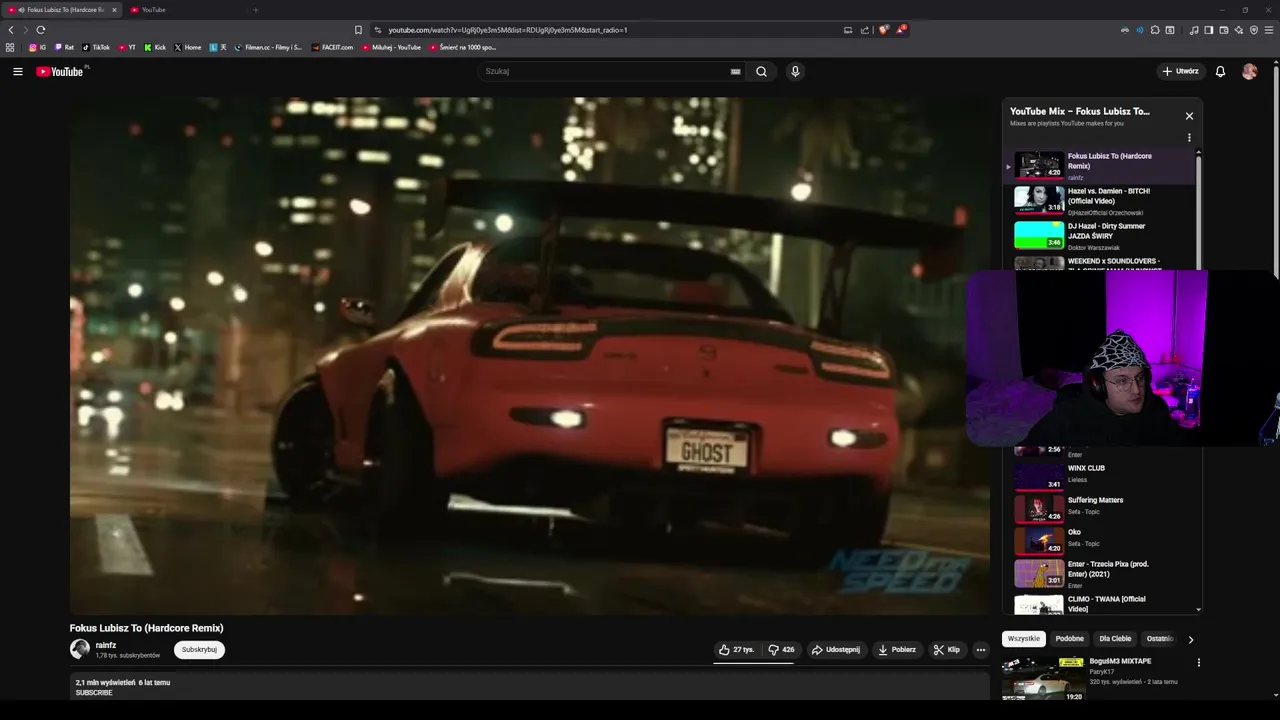Open the apps grid in bookmarks bar

[x=10, y=47]
